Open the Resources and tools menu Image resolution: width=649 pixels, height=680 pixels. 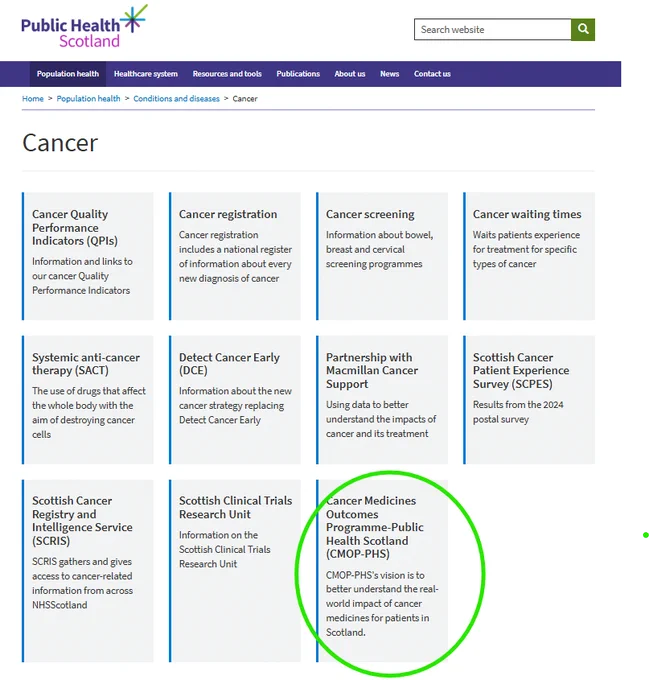click(x=227, y=74)
